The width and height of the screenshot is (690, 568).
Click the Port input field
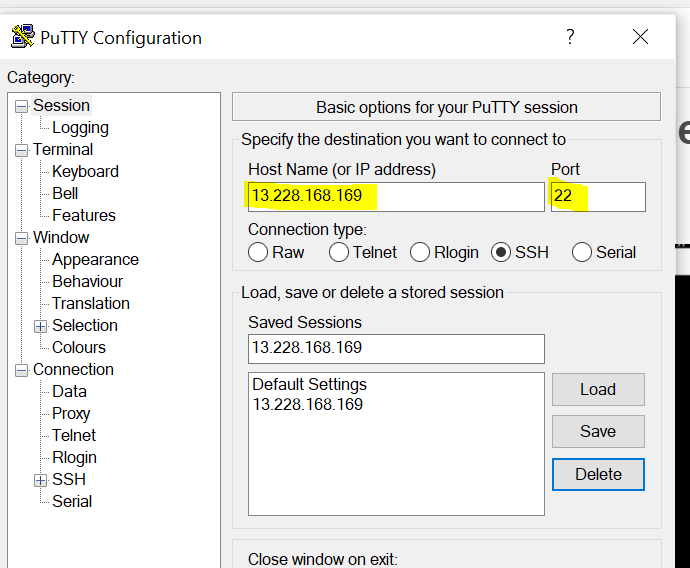[598, 197]
